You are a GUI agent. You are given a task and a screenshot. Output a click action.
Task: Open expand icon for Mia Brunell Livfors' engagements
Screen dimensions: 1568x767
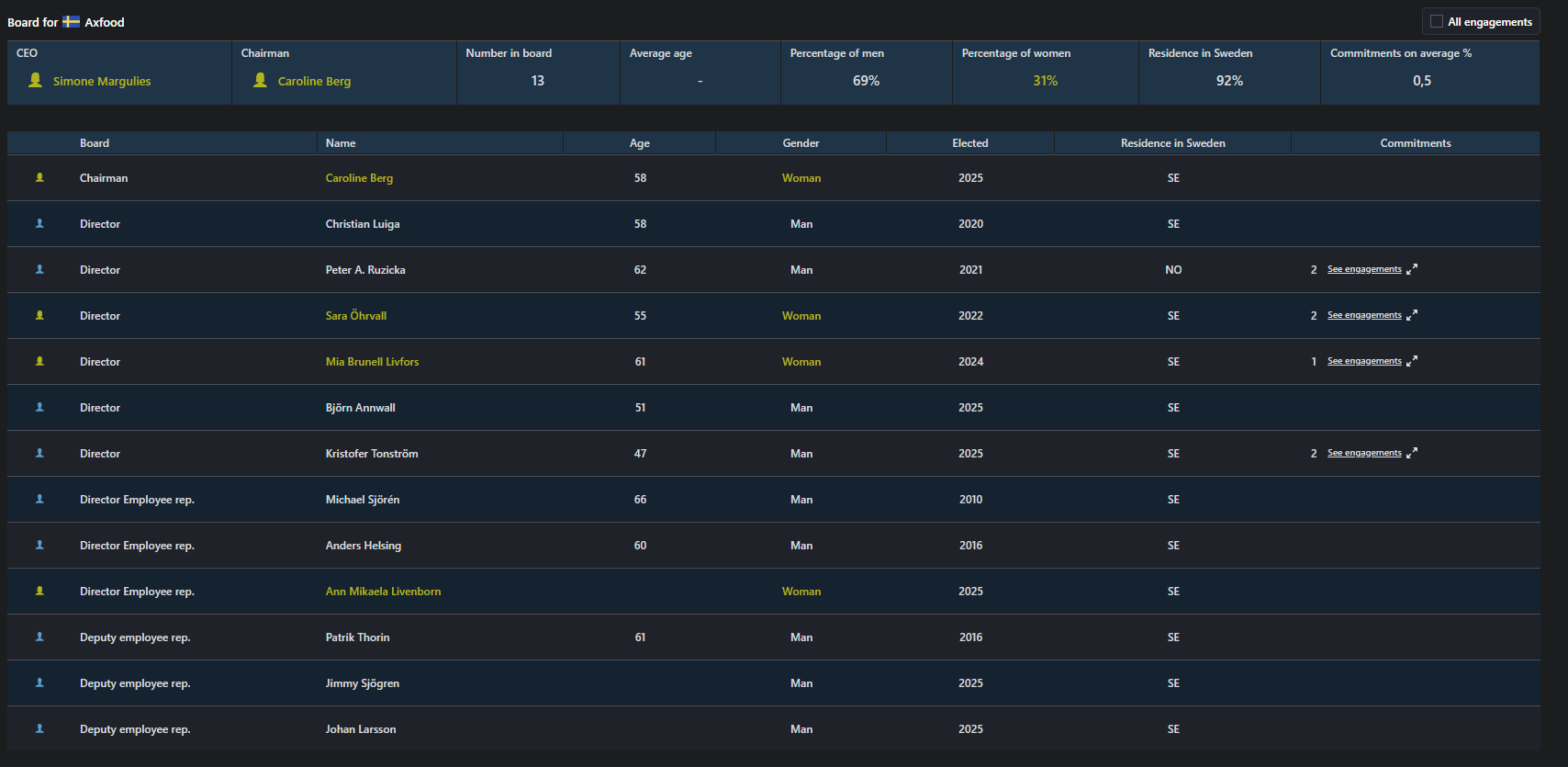(x=1412, y=361)
